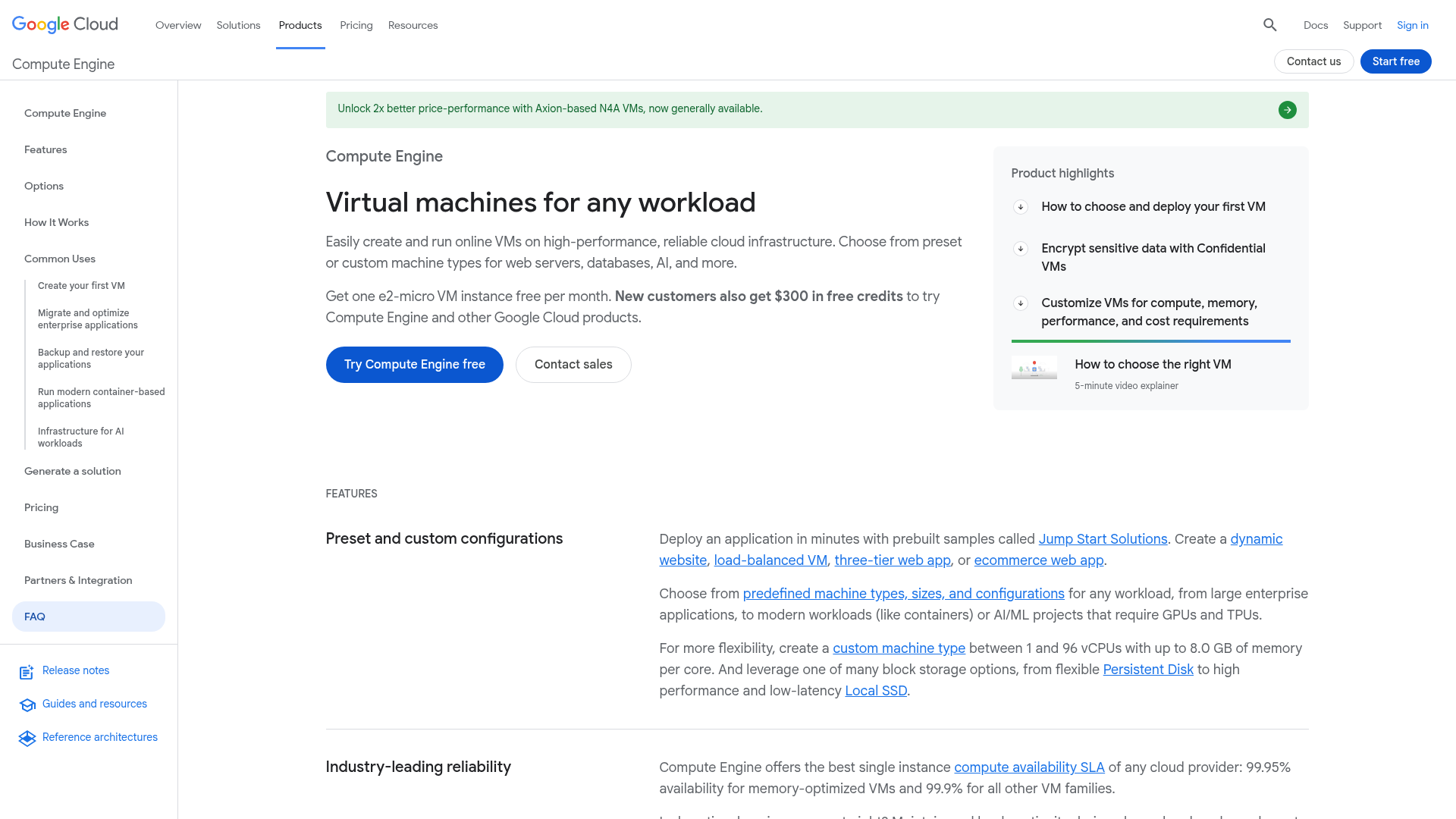The image size is (1456, 819).
Task: Open the Jump Start Solutions link
Action: [1103, 539]
